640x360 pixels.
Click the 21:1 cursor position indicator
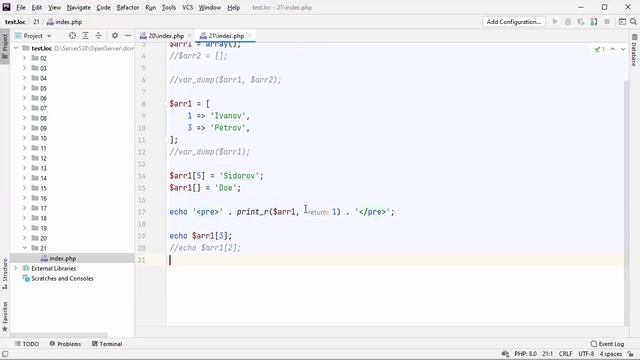547,354
